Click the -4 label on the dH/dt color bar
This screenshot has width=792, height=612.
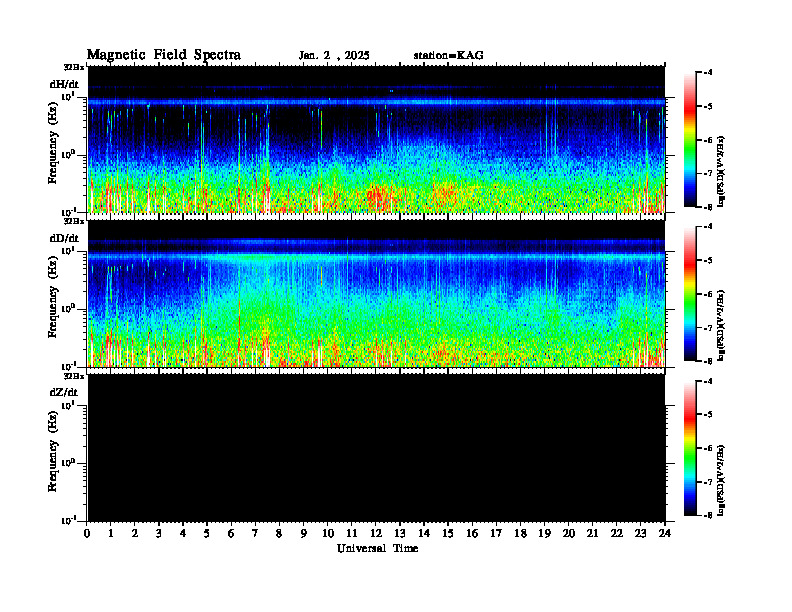pos(710,73)
